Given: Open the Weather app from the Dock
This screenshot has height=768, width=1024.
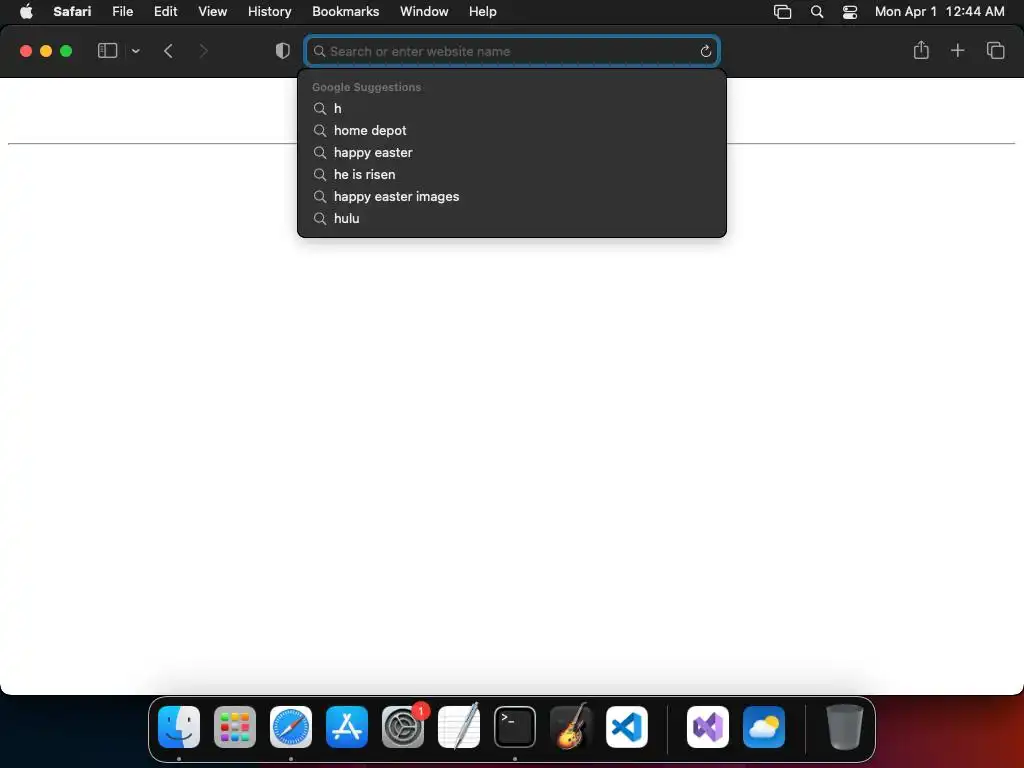Looking at the screenshot, I should click(x=764, y=727).
